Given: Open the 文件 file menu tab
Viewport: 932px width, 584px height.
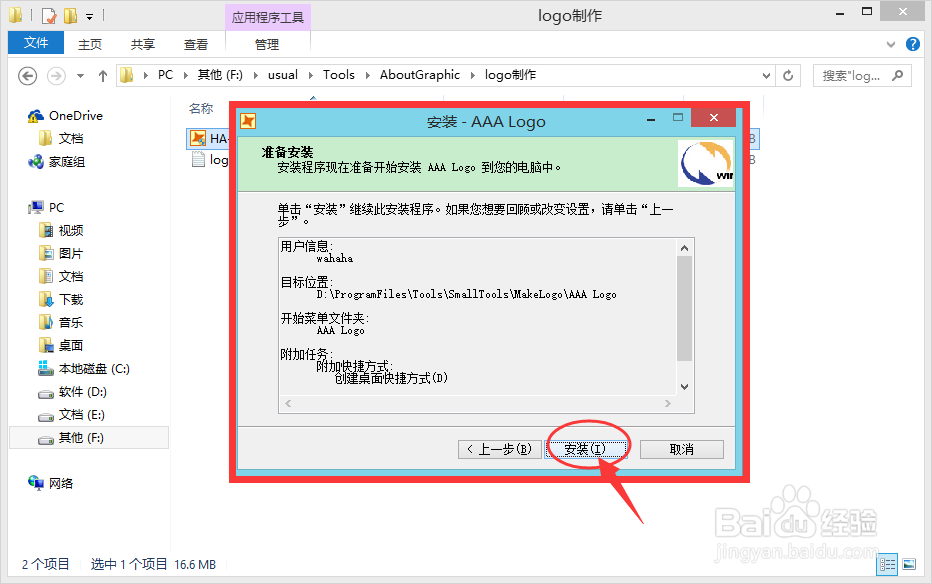Looking at the screenshot, I should pos(36,43).
